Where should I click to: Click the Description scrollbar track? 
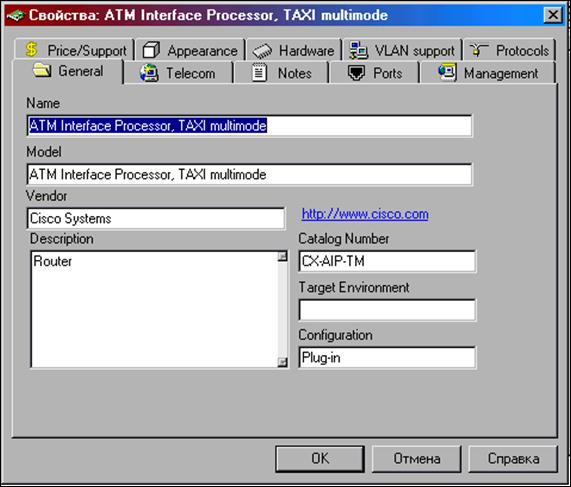(x=283, y=309)
